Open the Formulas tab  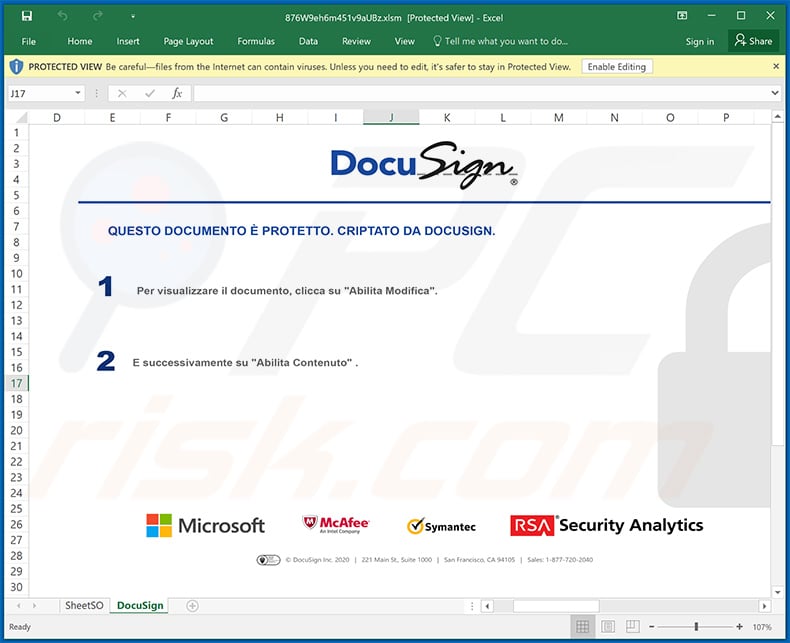(256, 41)
